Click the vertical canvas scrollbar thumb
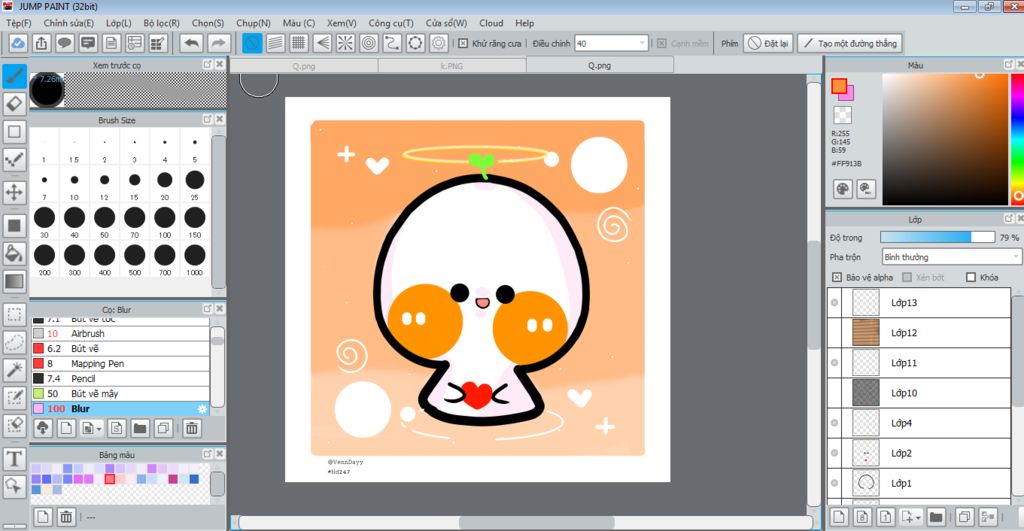 814,295
